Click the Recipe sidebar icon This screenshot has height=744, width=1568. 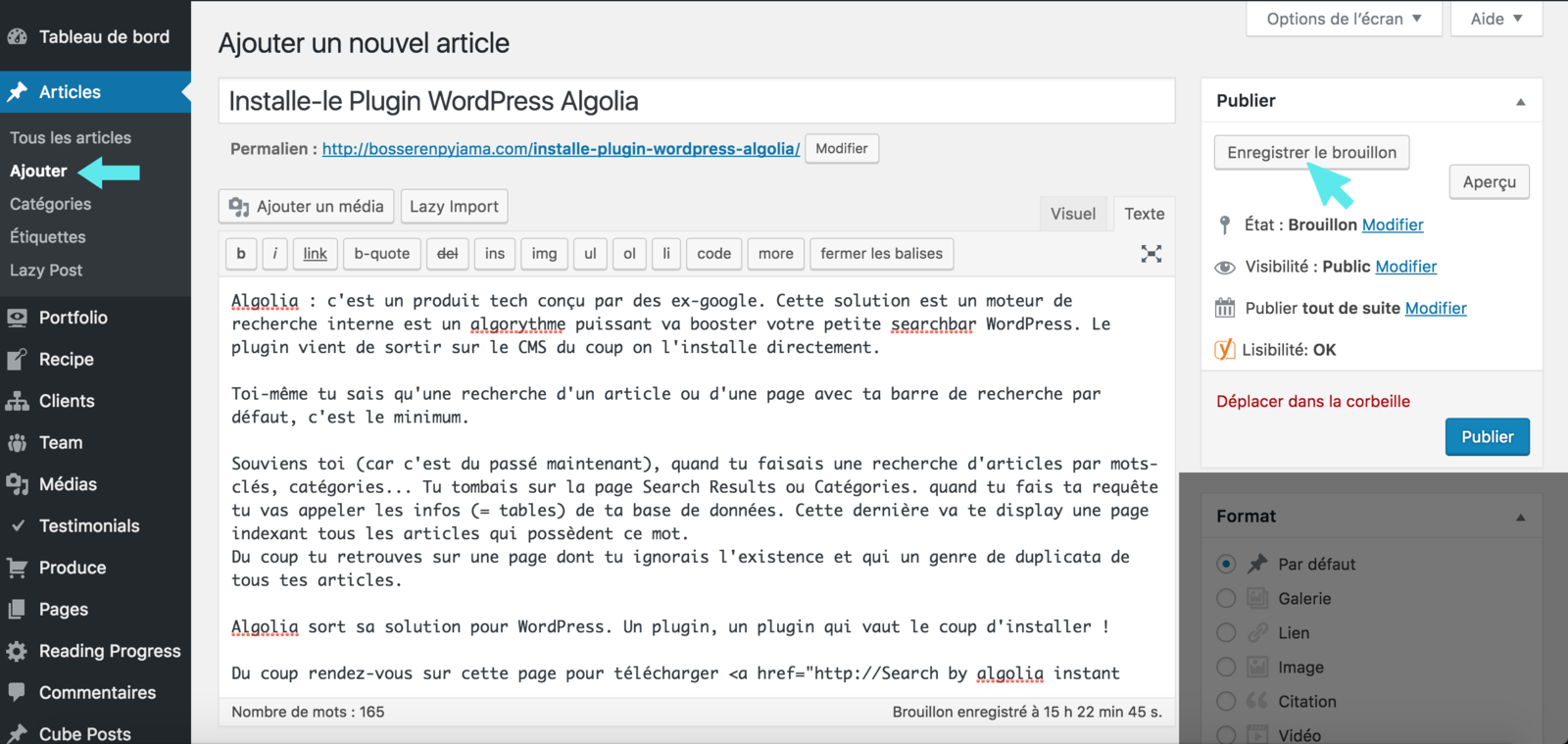[x=17, y=360]
